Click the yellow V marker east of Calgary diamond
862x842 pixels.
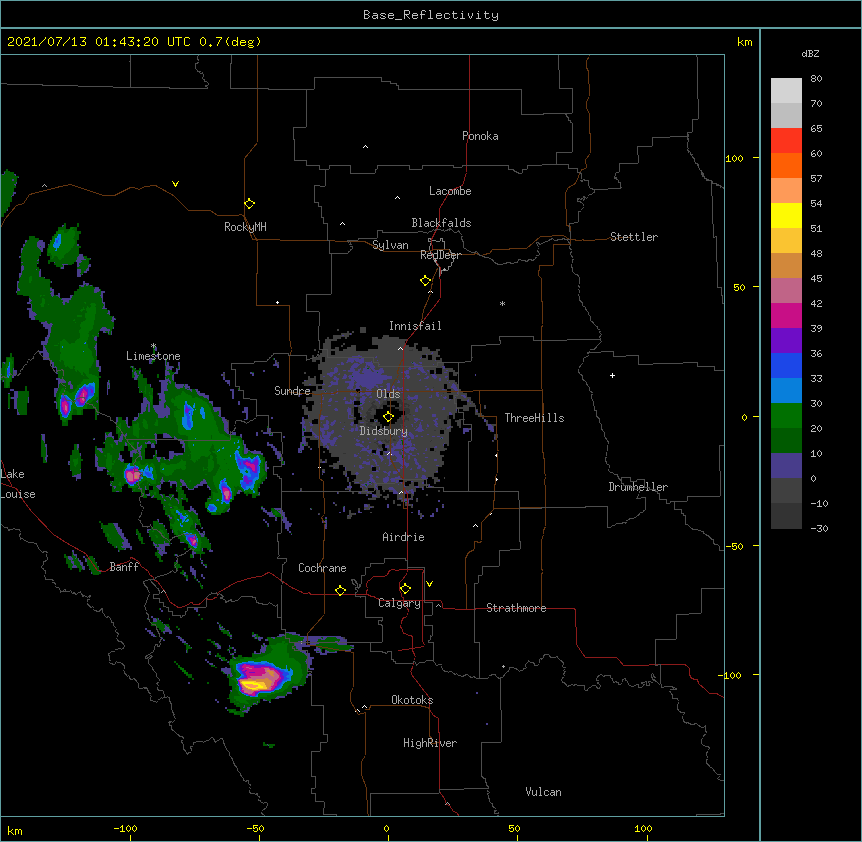point(429,584)
